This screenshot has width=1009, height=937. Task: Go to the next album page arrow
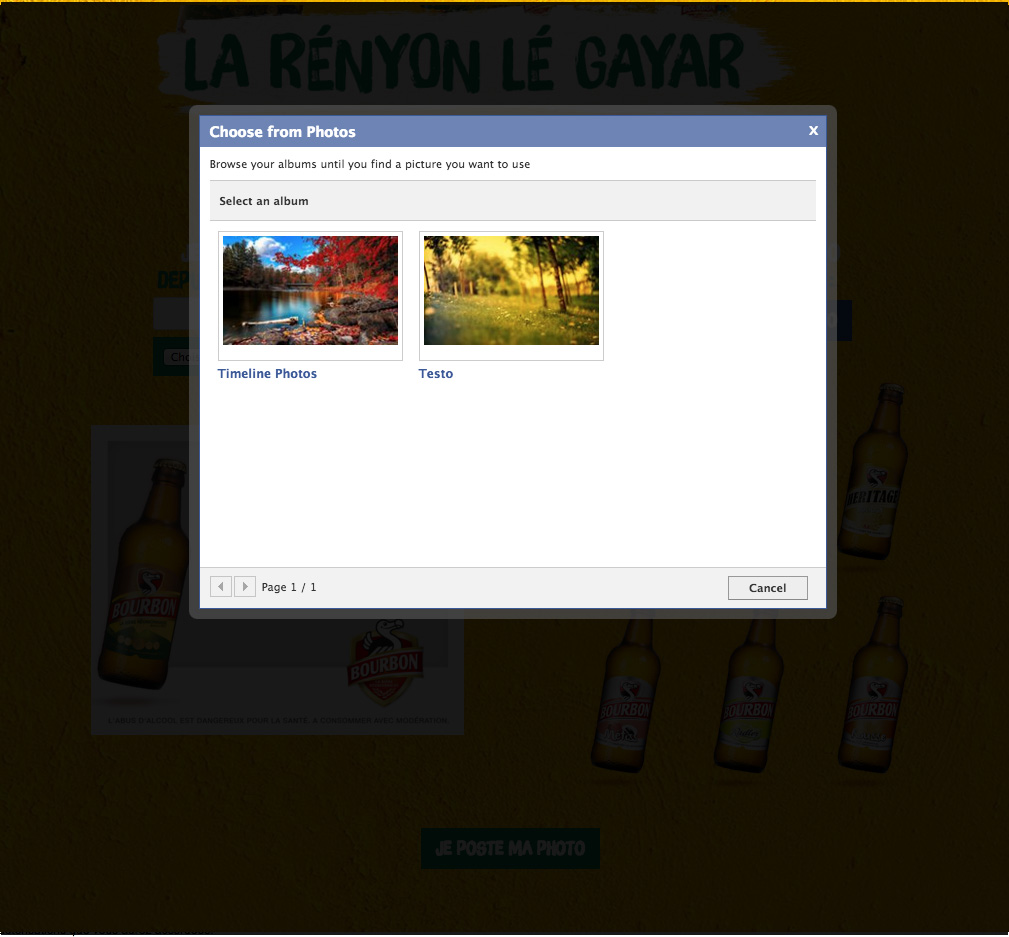(245, 587)
